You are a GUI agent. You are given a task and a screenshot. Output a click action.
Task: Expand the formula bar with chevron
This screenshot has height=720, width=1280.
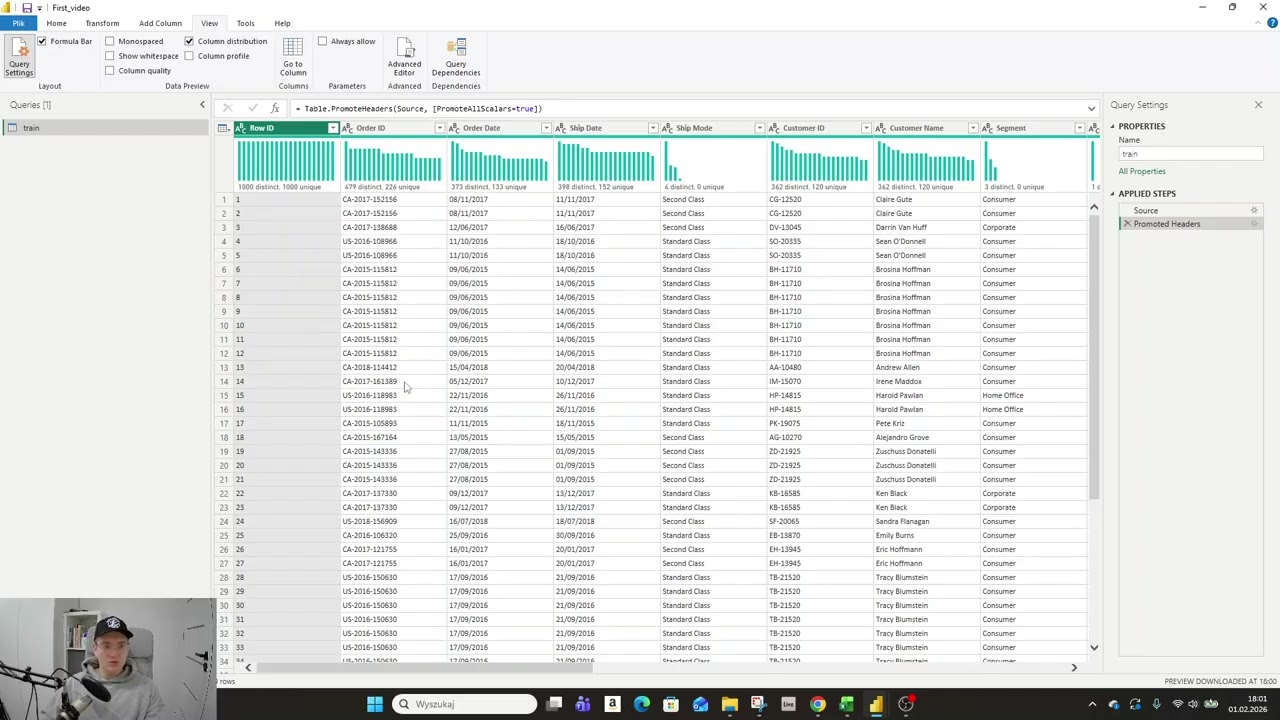1091,108
